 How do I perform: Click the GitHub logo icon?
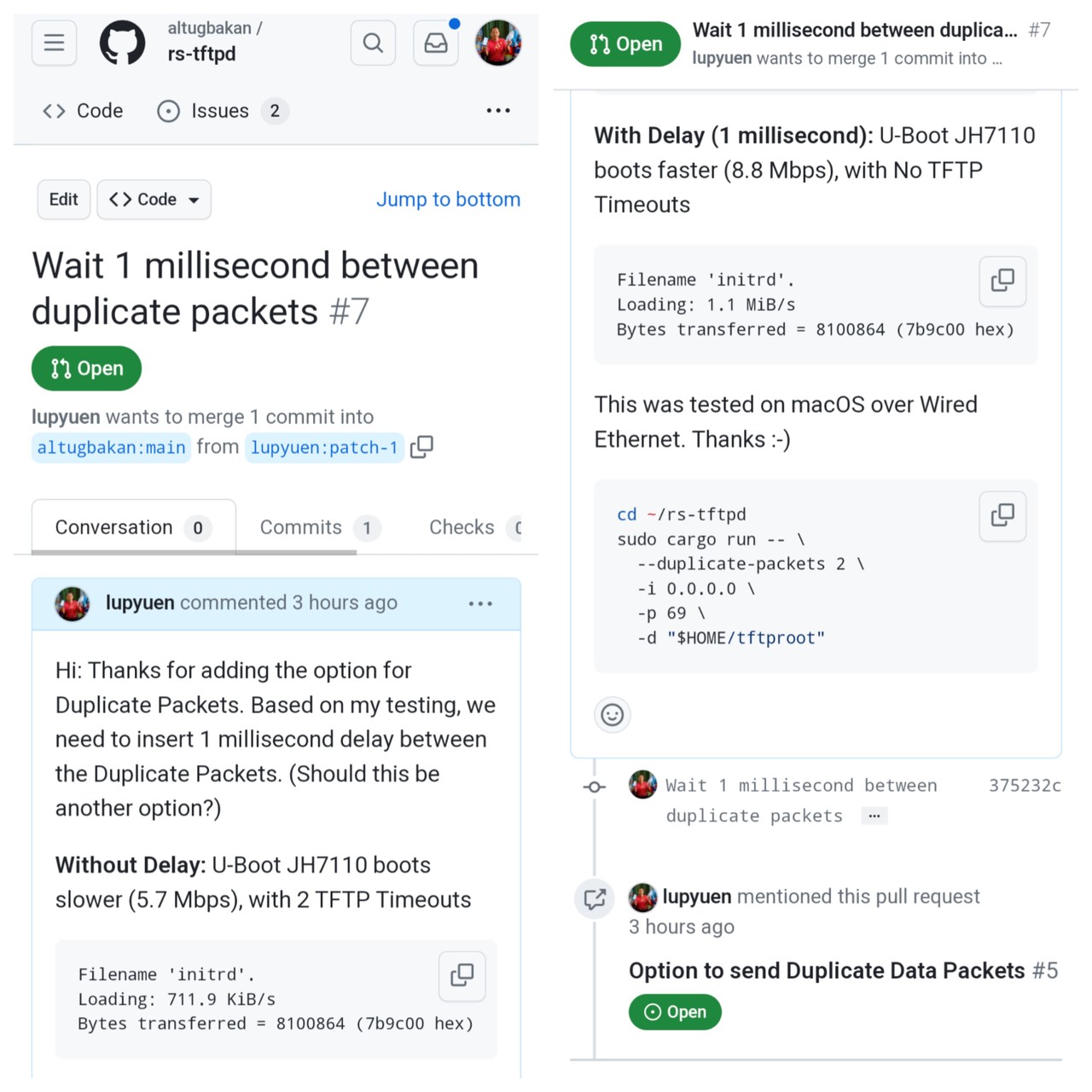[122, 43]
